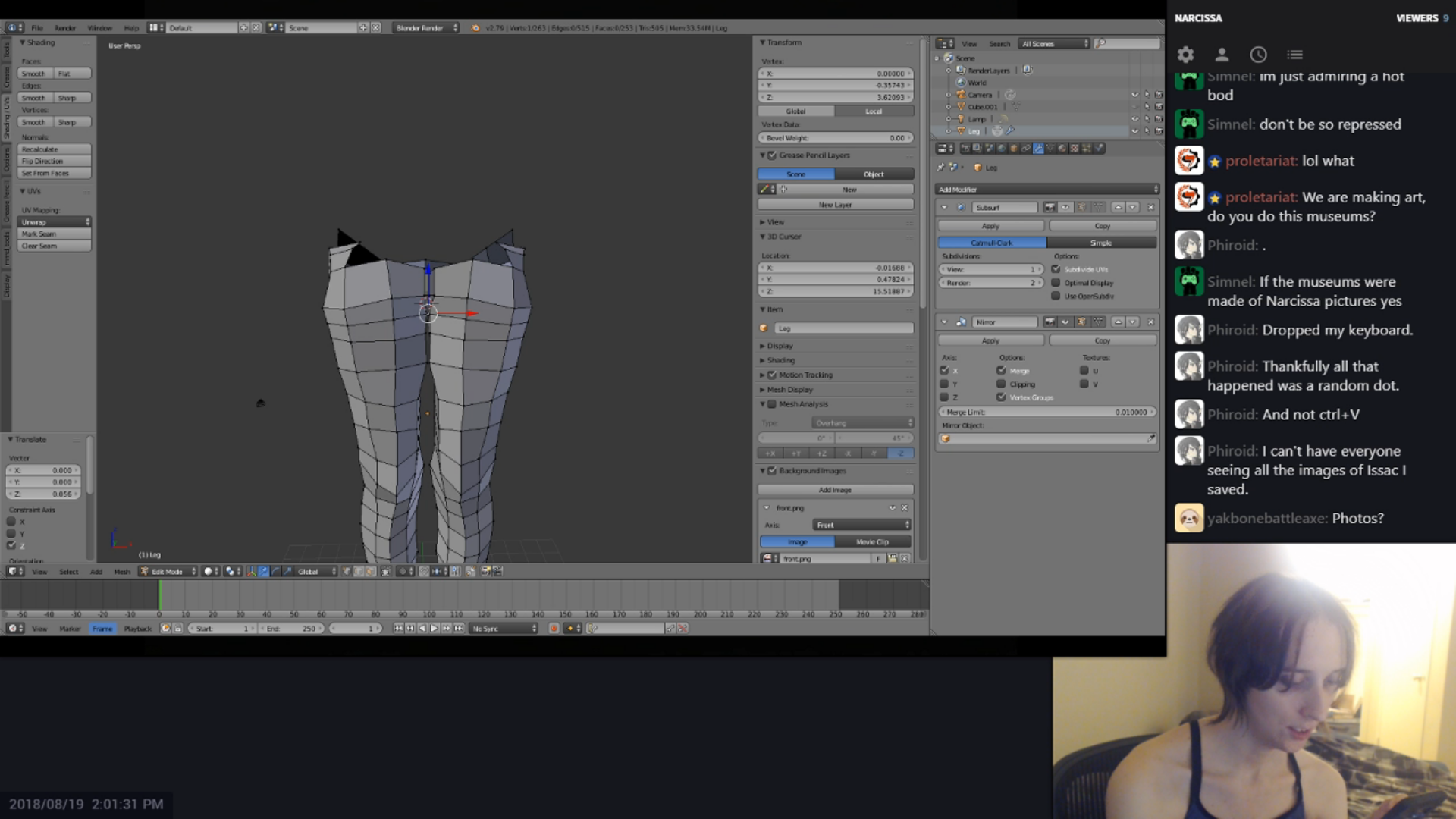Viewport: 1456px width, 819px height.
Task: Open the timeline Playback menu
Action: [x=138, y=629]
